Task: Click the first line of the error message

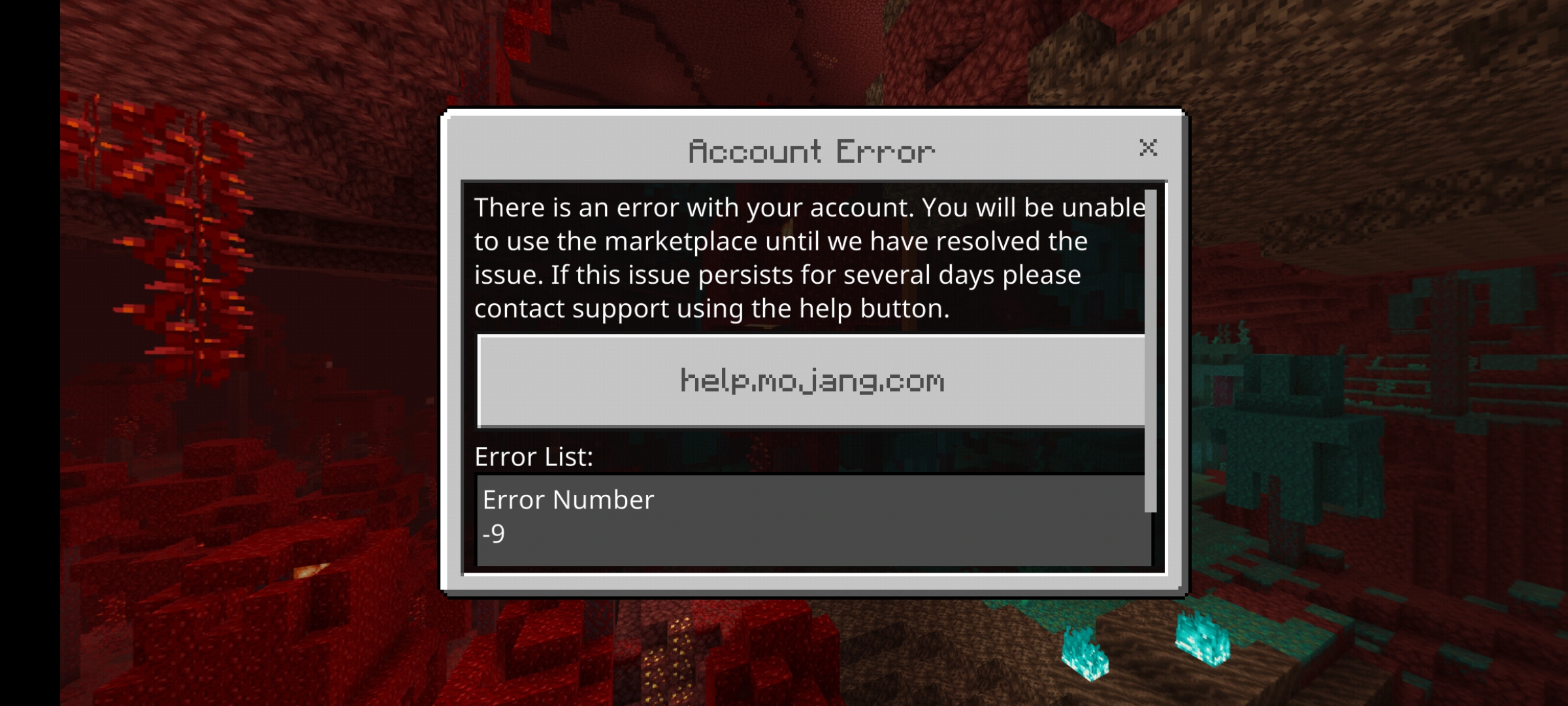Action: coord(809,207)
